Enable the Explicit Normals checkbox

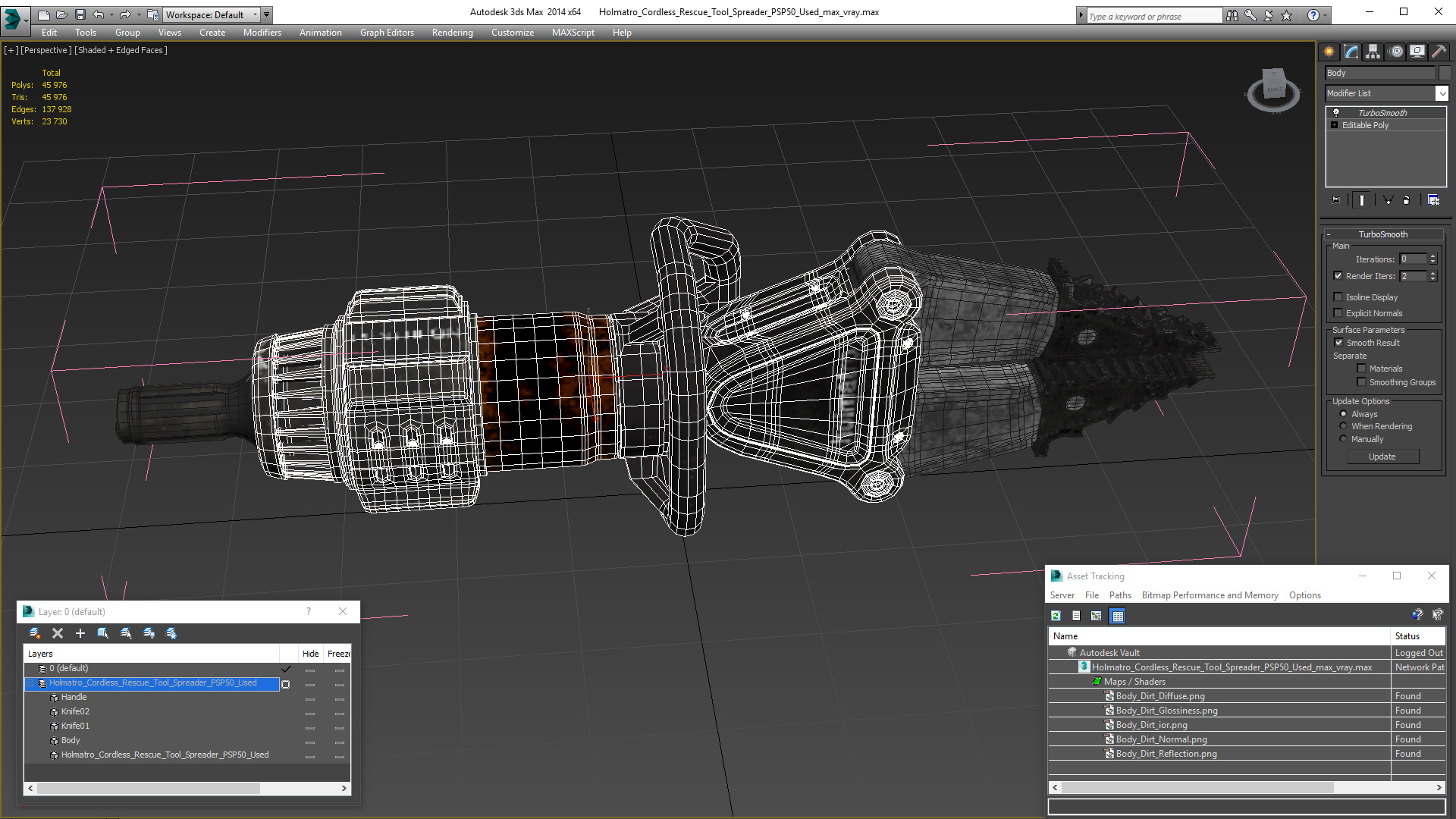click(x=1338, y=313)
